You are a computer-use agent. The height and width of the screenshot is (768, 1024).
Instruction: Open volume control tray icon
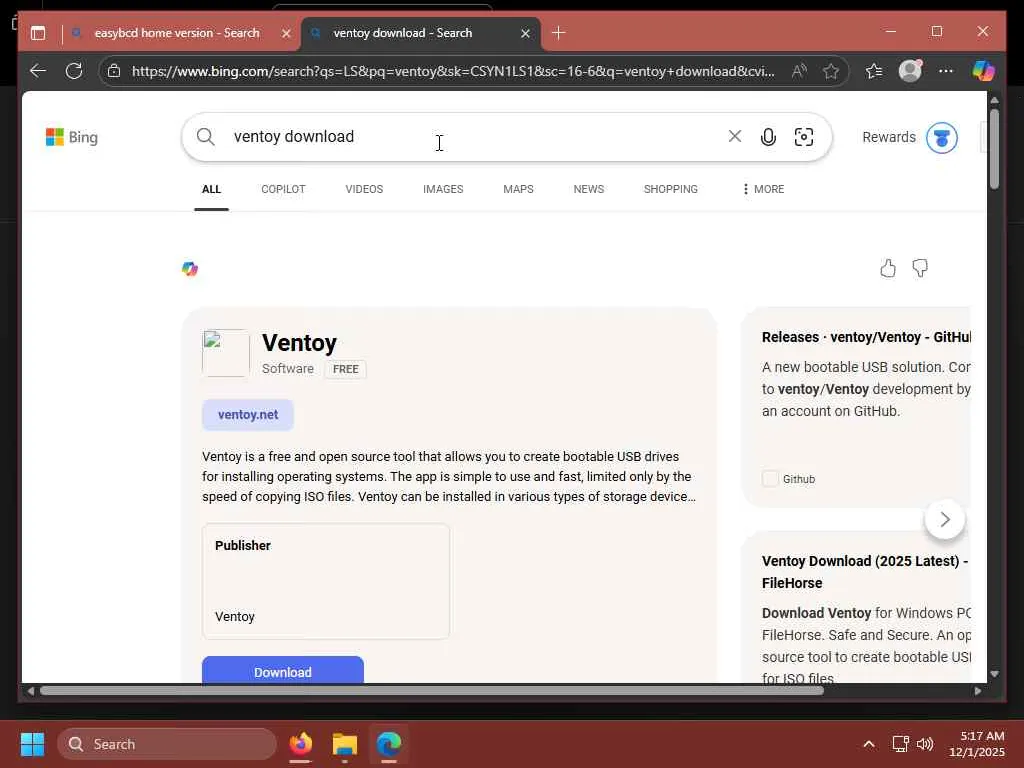coord(925,744)
